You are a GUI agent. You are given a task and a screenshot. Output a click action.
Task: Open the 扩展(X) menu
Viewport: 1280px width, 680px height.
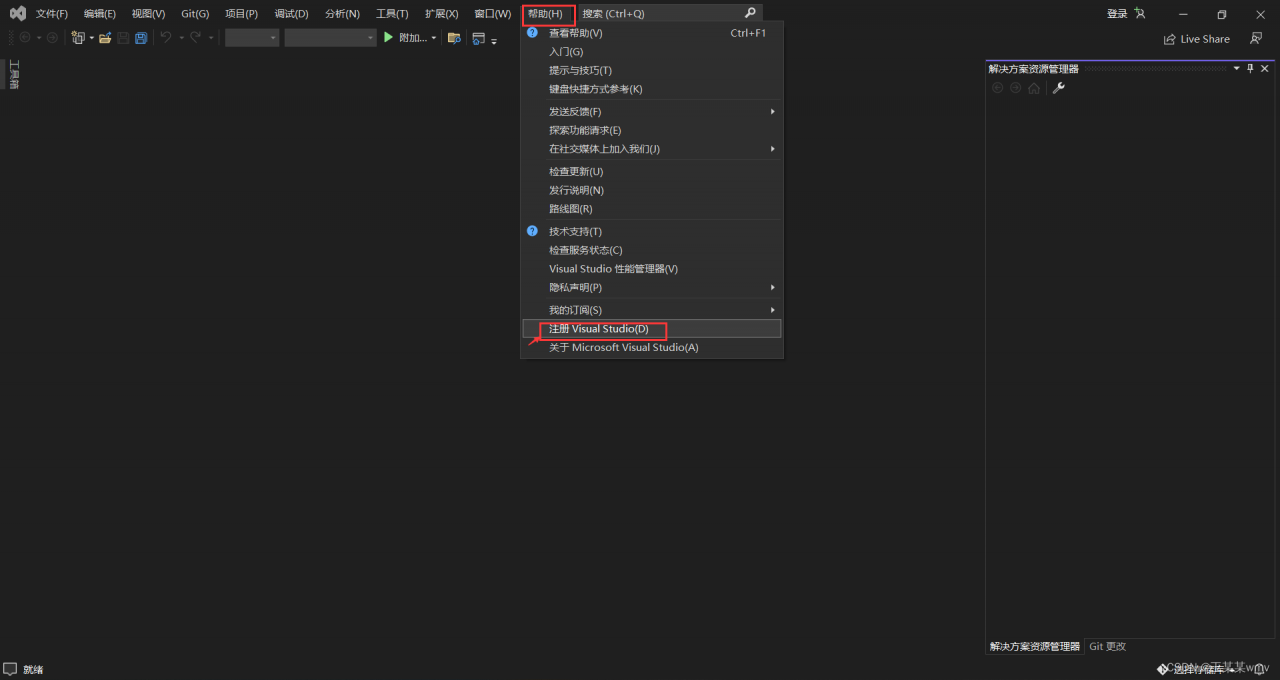tap(442, 14)
